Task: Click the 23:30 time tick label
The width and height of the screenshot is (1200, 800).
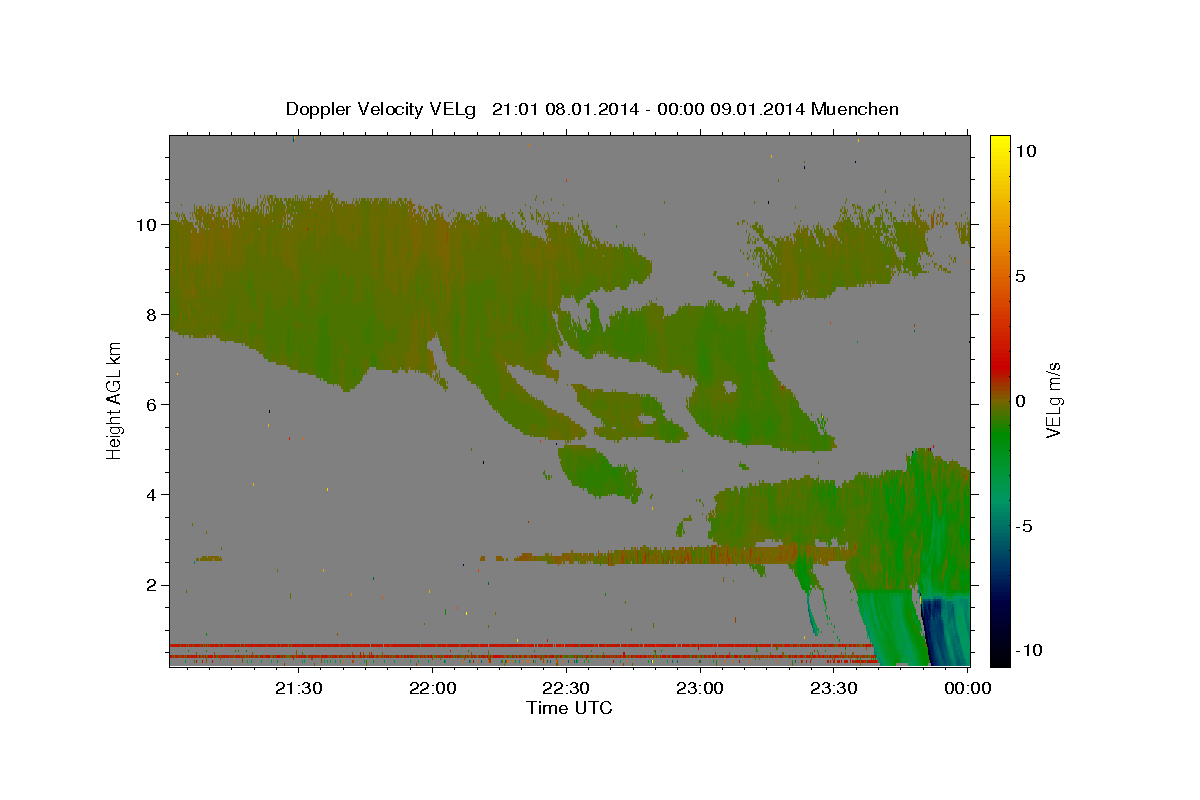Action: point(833,688)
